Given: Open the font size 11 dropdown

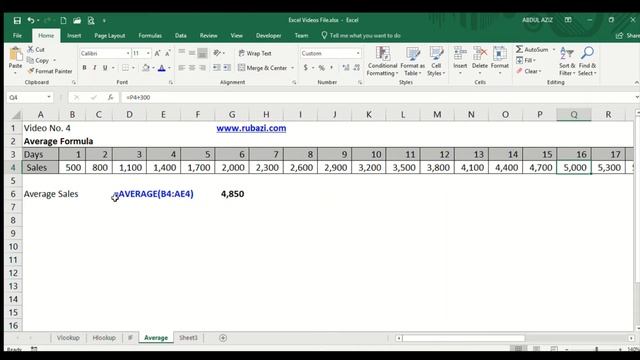Looking at the screenshot, I should [148, 53].
